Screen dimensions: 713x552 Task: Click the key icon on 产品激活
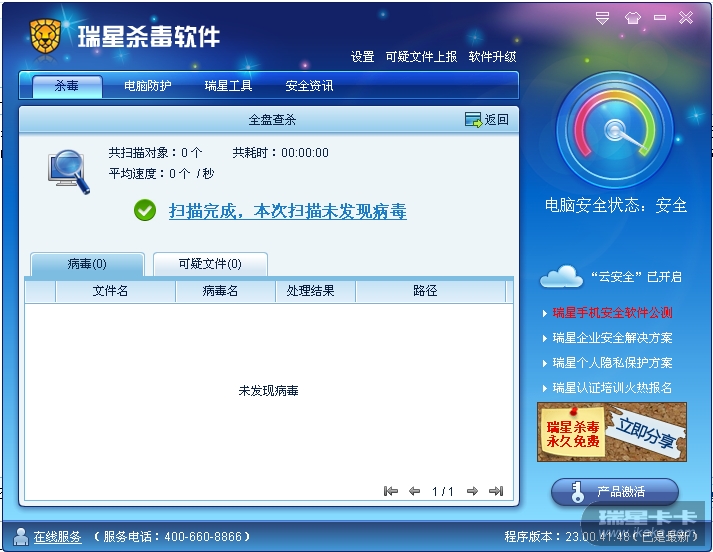577,492
